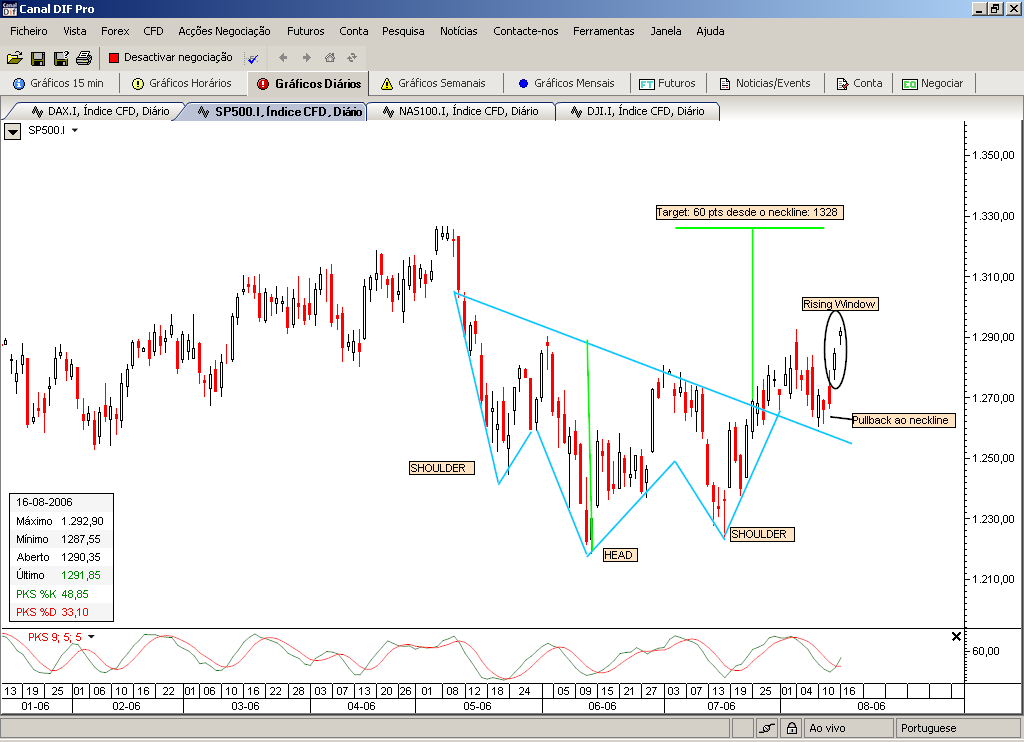Click the Canal DIF Pro title bar icon
This screenshot has width=1026, height=742.
[9, 9]
